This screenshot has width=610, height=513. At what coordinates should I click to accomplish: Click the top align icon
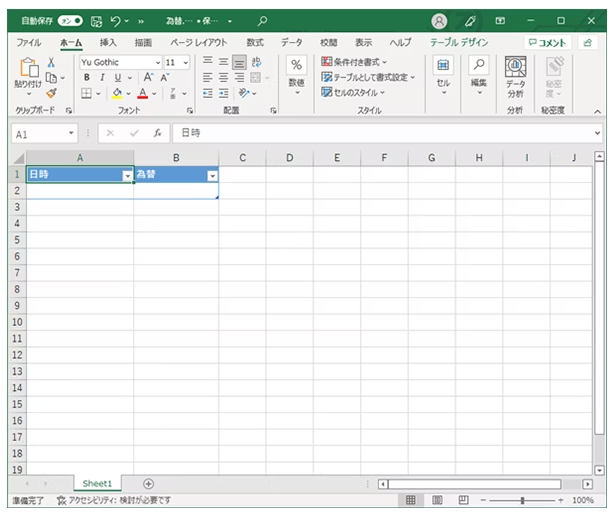coord(208,62)
